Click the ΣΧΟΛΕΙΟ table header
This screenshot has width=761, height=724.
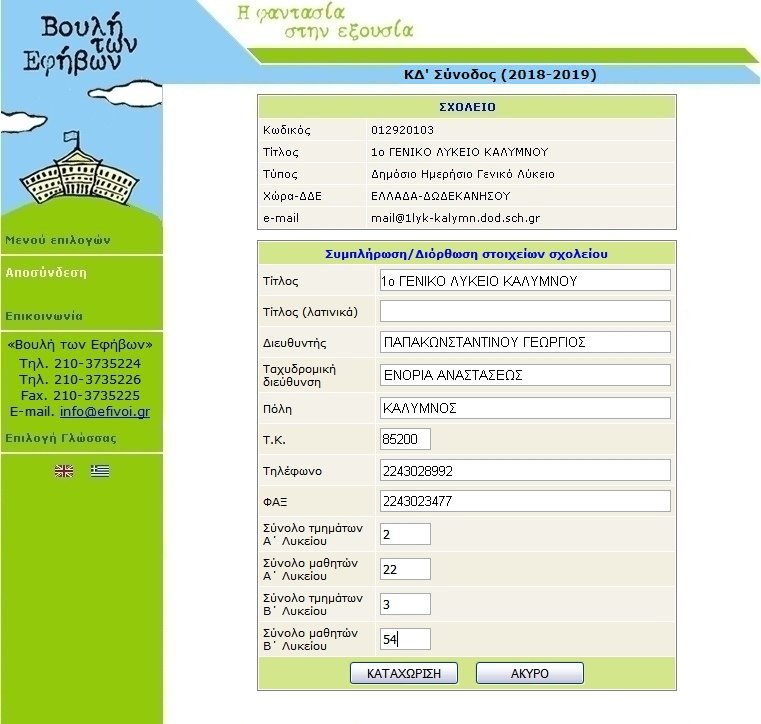(467, 107)
